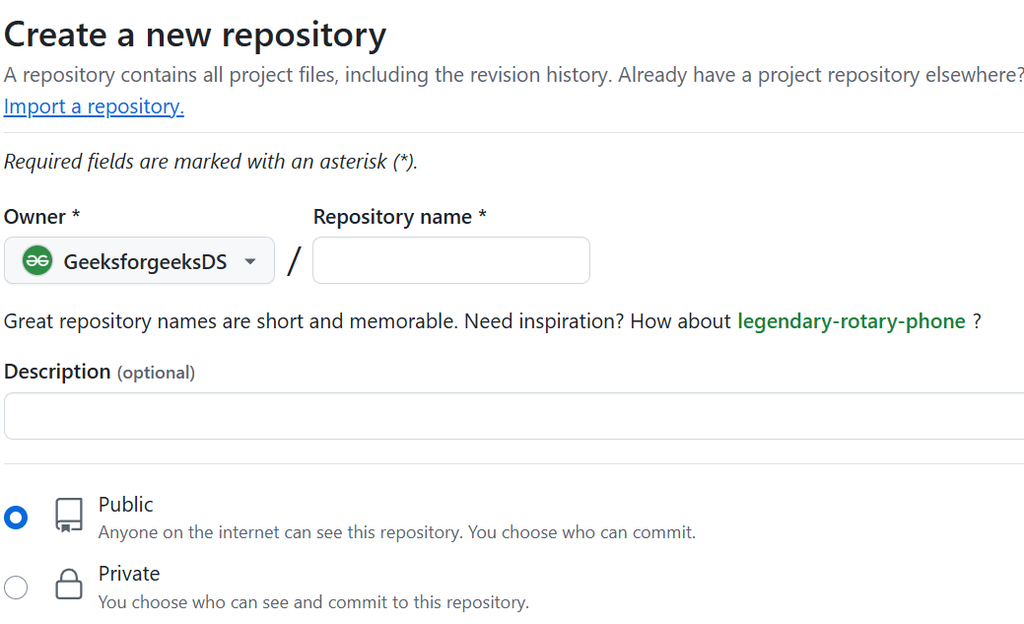Viewport: 1024px width, 624px height.
Task: Select the Public visibility radio button
Action: 16,517
